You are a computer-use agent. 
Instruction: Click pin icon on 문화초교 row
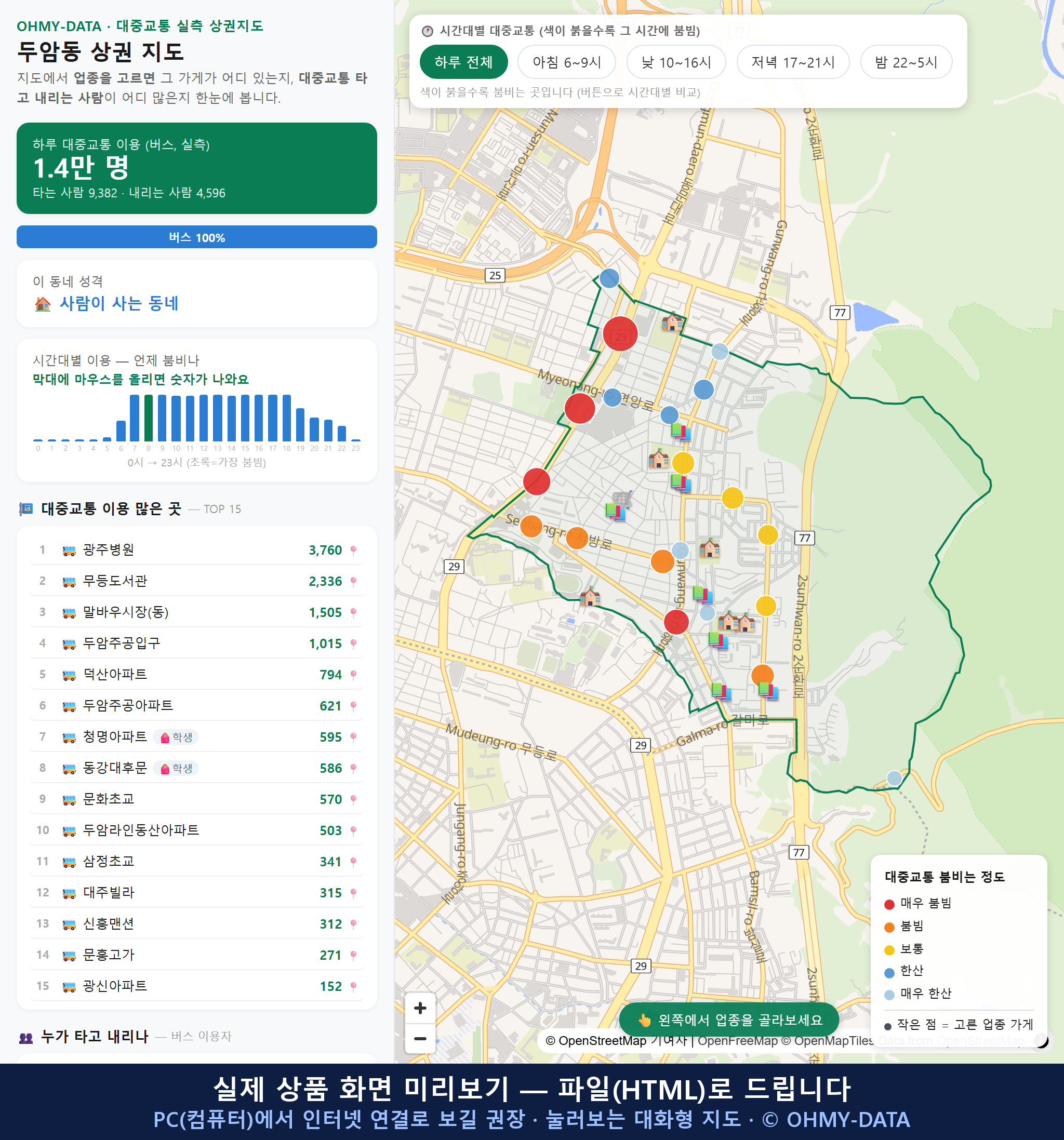click(x=353, y=800)
